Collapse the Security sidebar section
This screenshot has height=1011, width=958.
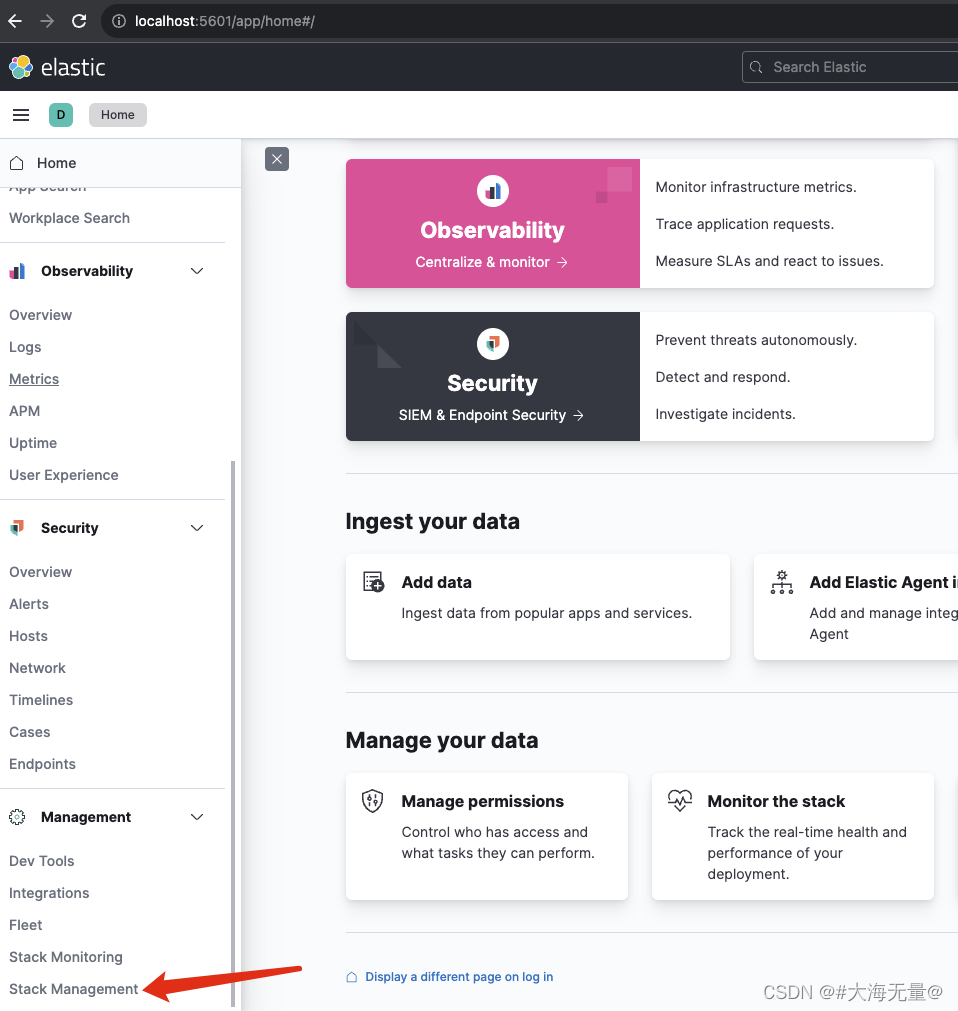(196, 527)
